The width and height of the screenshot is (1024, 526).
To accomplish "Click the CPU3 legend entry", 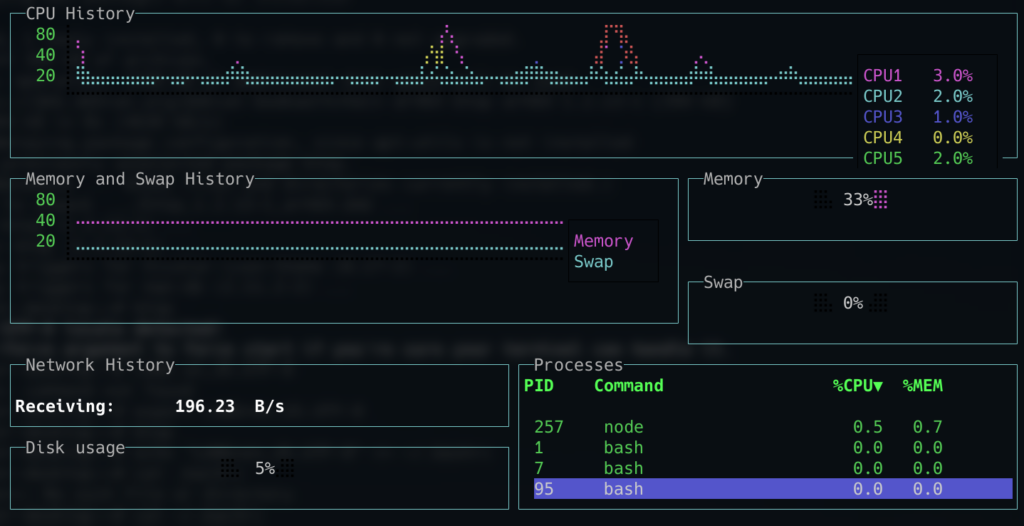I will pos(882,117).
